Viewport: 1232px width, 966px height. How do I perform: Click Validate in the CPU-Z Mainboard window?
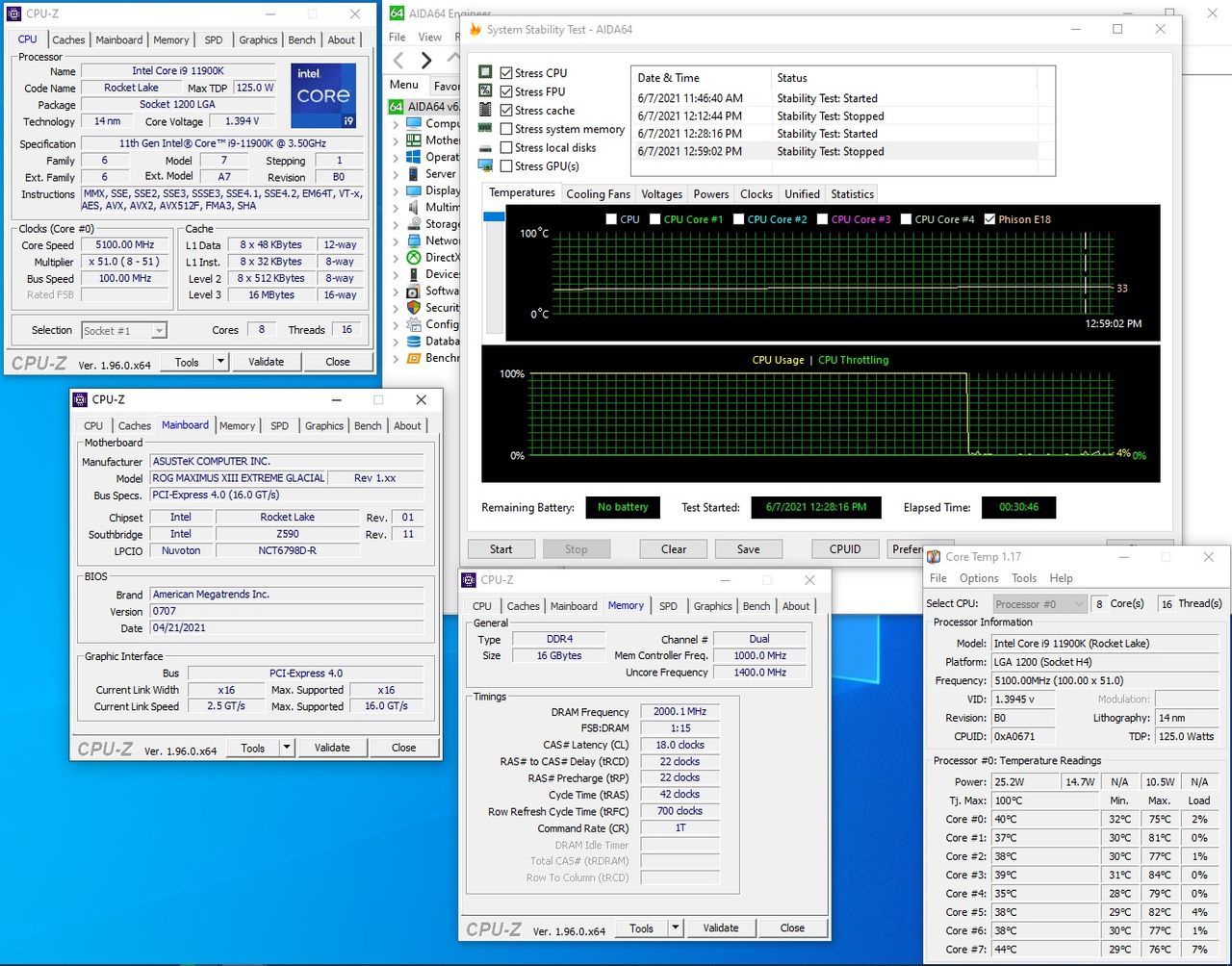coord(332,748)
